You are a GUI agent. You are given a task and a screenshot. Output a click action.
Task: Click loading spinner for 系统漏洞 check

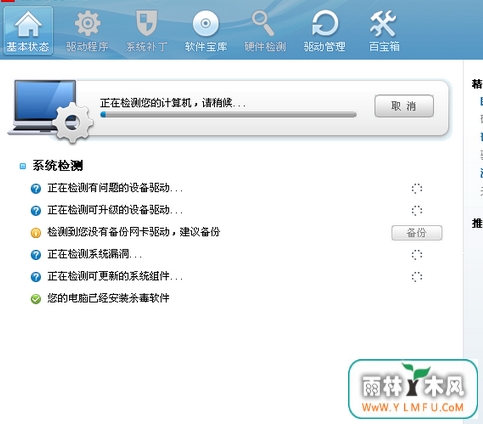(417, 255)
